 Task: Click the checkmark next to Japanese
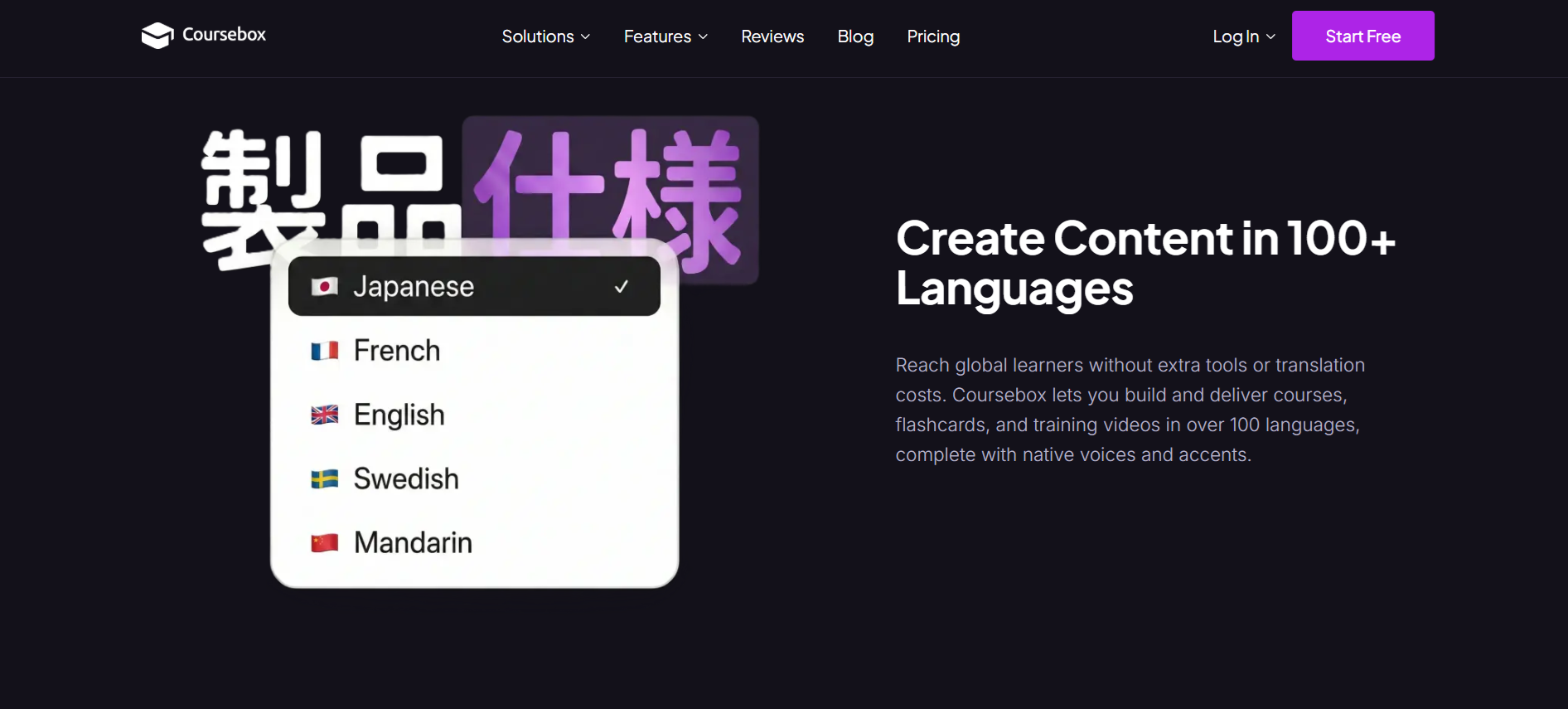coord(622,287)
